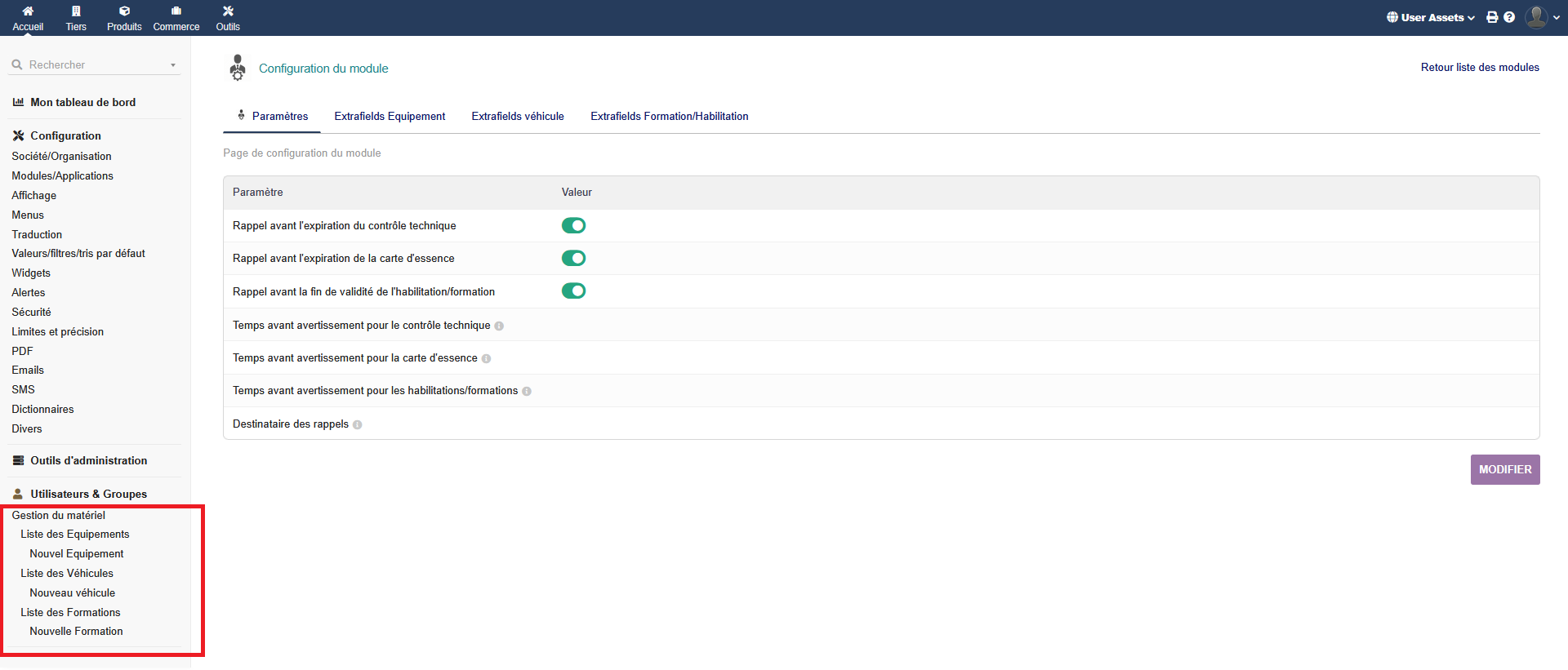Follow the Retour liste des modules link

pyautogui.click(x=1479, y=68)
